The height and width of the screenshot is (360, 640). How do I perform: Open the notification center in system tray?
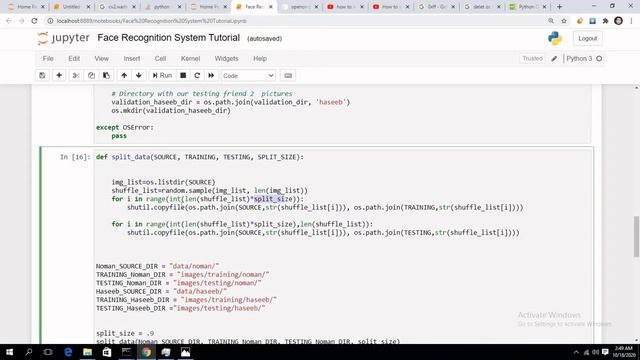click(x=605, y=352)
